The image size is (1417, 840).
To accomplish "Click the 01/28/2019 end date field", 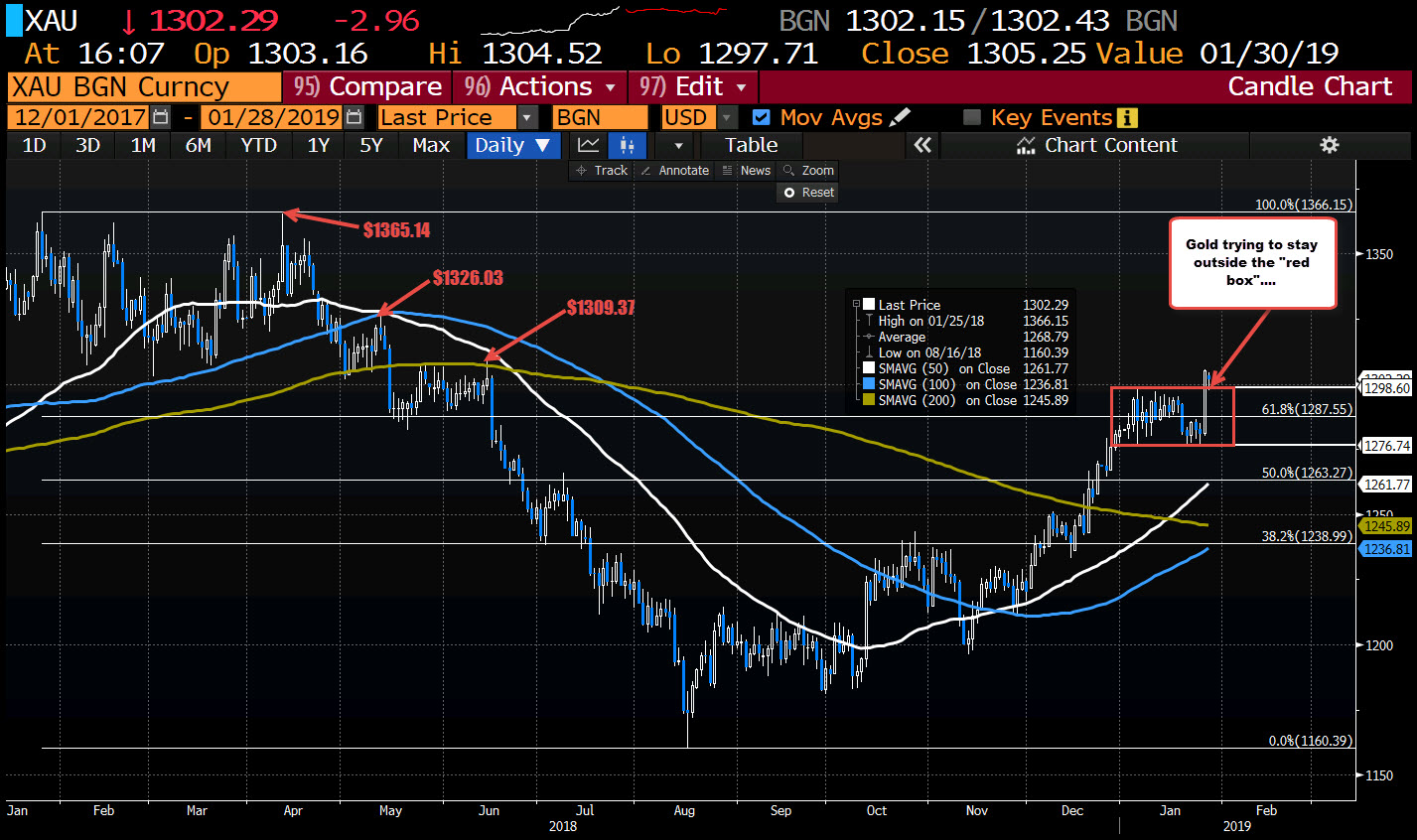I will point(273,117).
